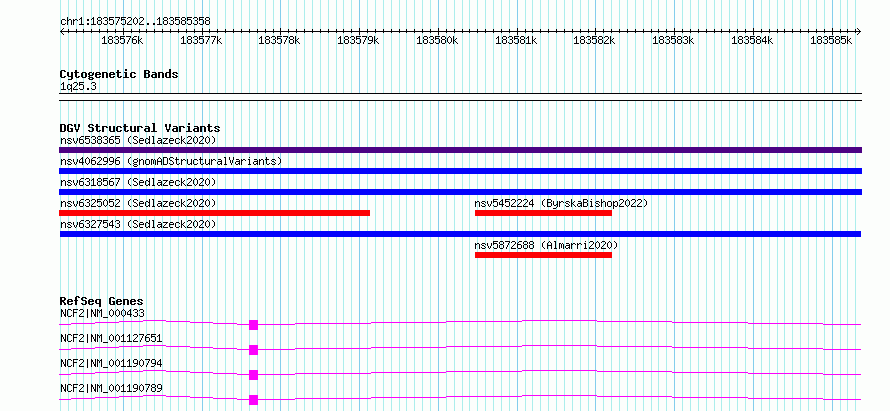
Task: Click the 183577k ruler tick label
Action: point(201,41)
